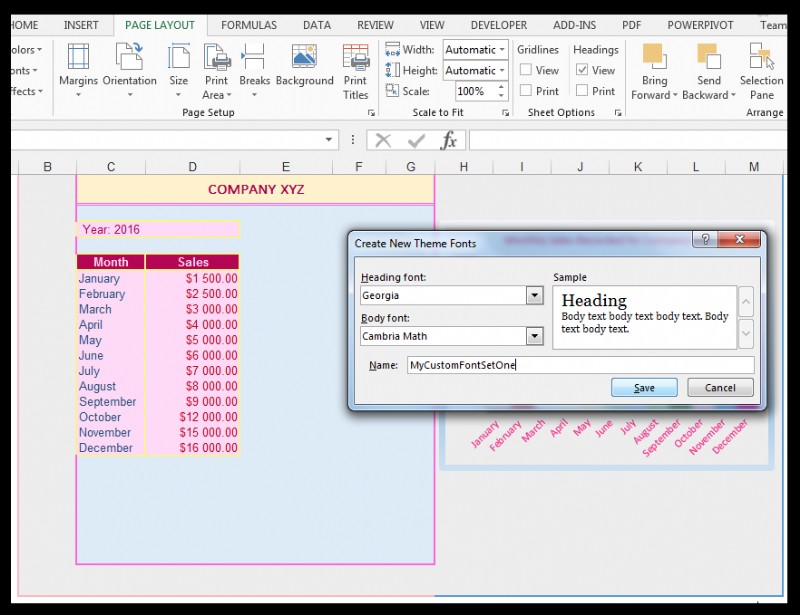Enable Print under Gridlines

(524, 90)
